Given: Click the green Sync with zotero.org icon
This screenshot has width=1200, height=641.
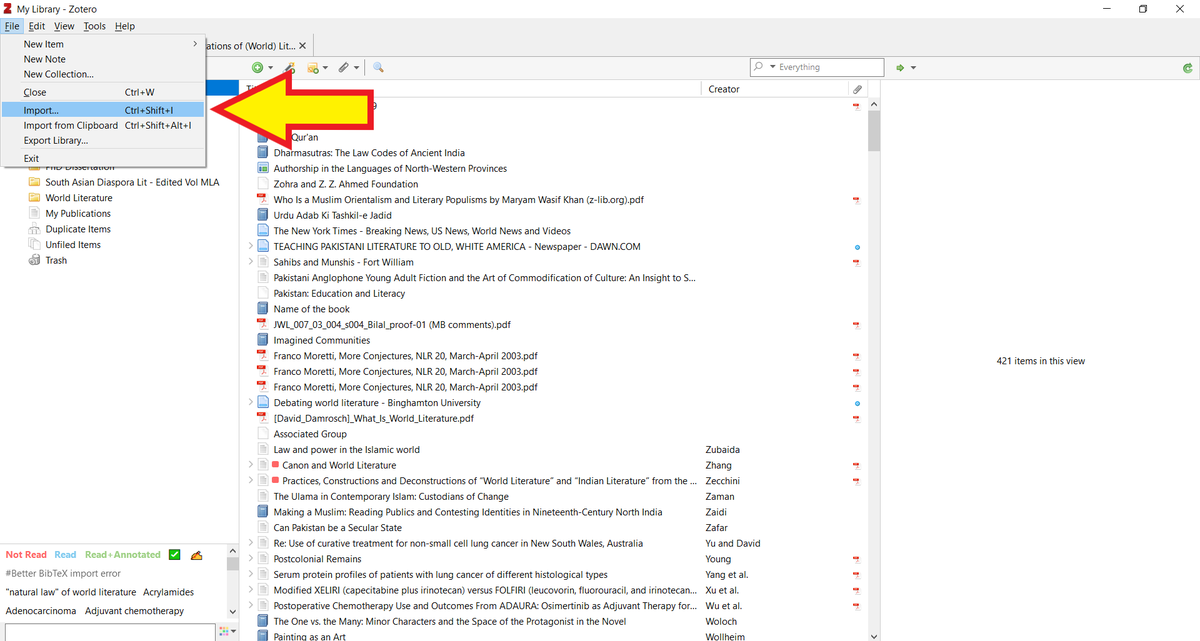Looking at the screenshot, I should 1187,67.
